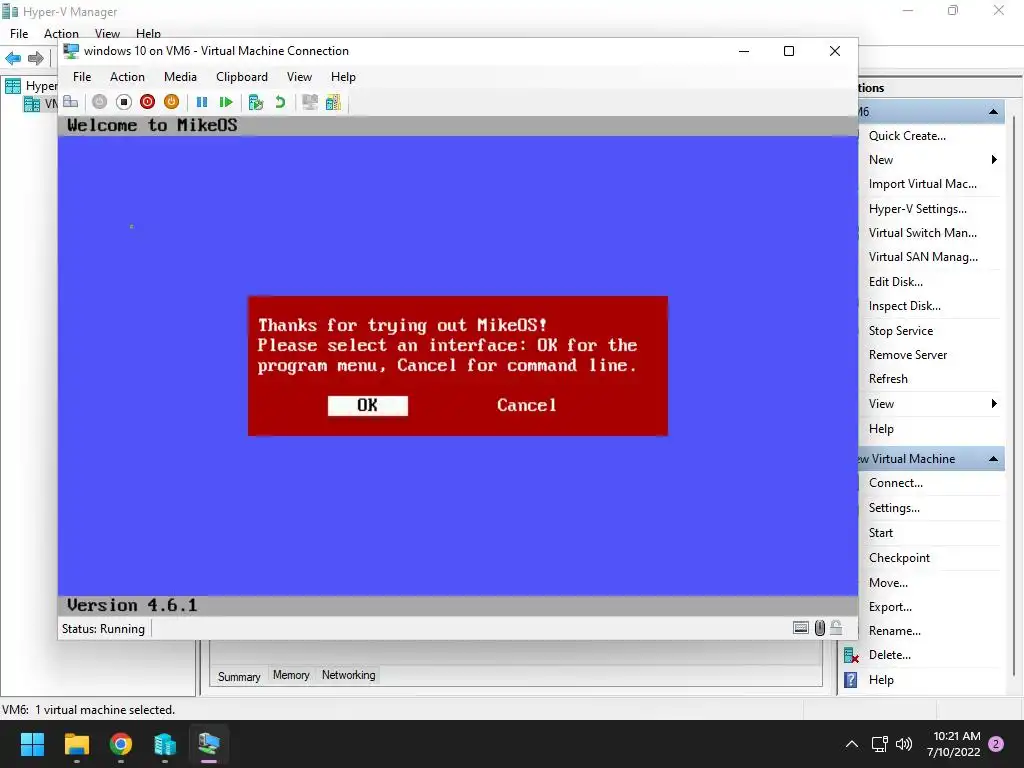
Task: Click the last toolbar icon (Share)
Action: click(333, 102)
